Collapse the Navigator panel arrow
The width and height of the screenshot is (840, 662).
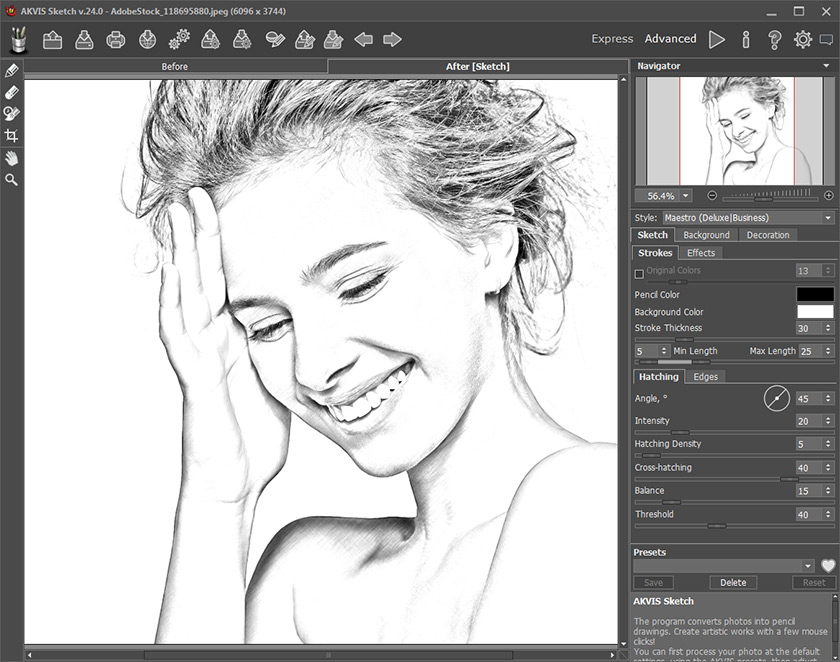(x=827, y=66)
